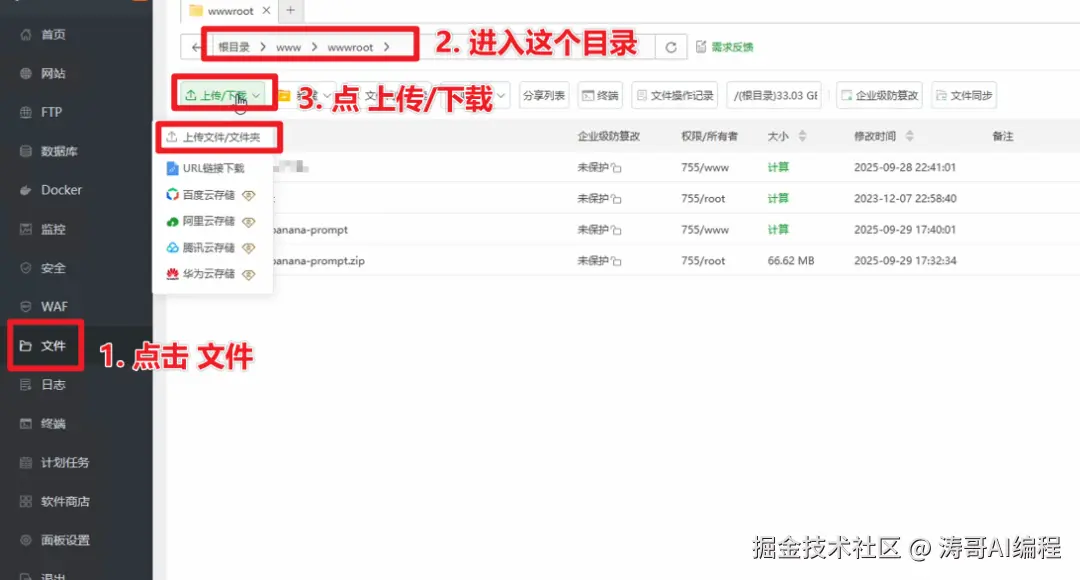Open 百度云存储 from the upload menu
The height and width of the screenshot is (580, 1080).
pyautogui.click(x=213, y=194)
